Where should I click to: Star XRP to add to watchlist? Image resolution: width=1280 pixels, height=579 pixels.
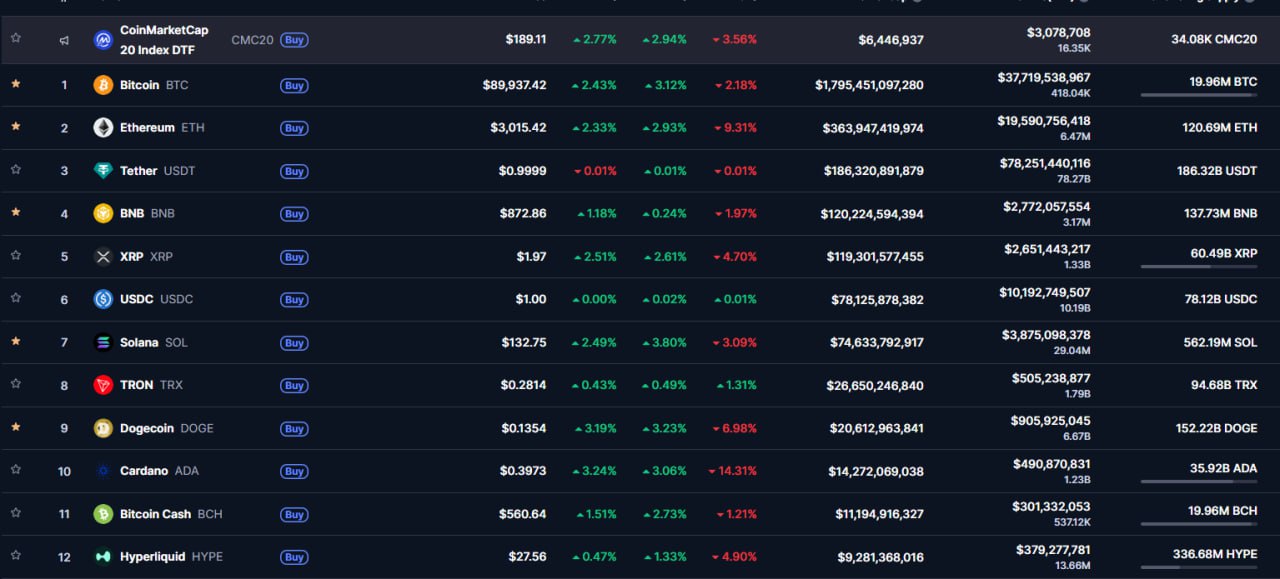(16, 256)
